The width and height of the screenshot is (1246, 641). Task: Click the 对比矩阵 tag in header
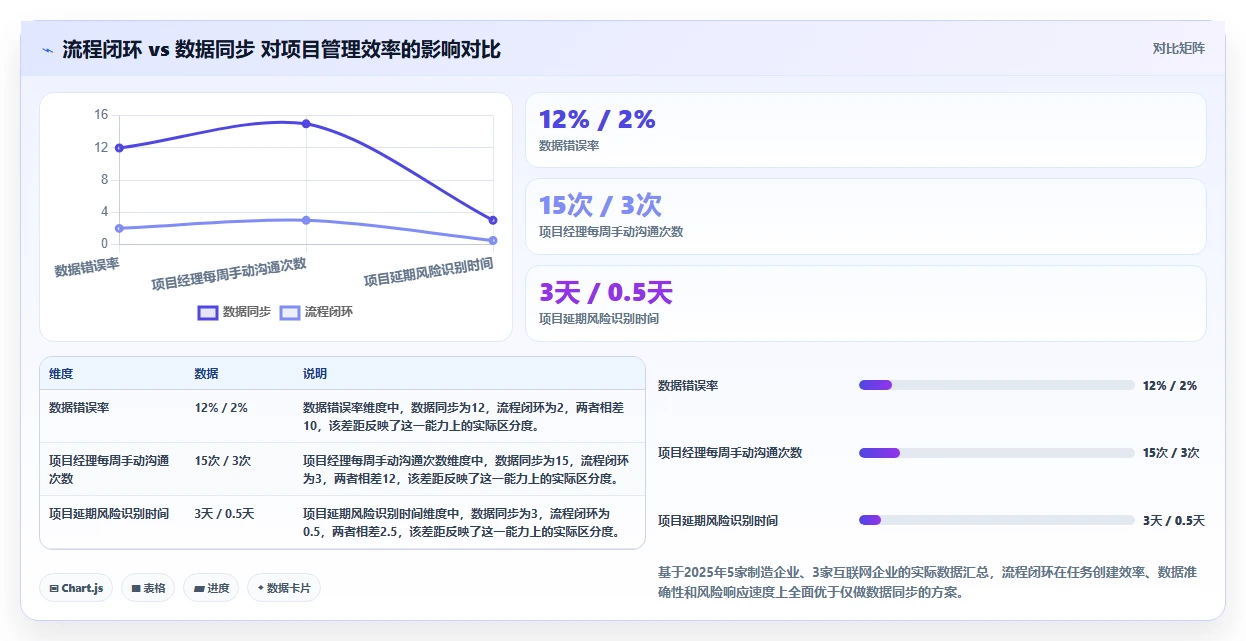pos(1178,48)
